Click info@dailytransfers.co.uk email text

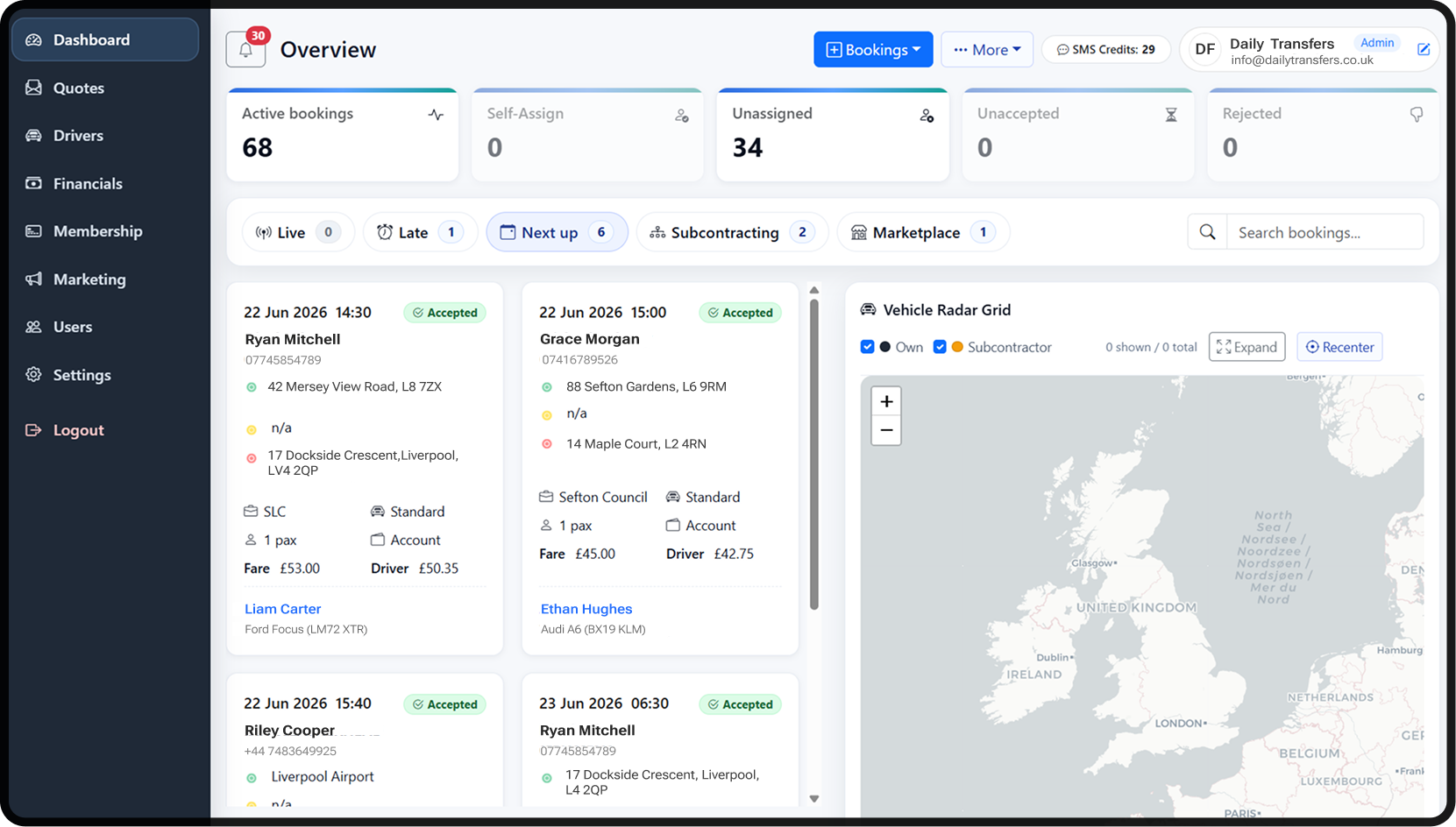[x=1302, y=60]
